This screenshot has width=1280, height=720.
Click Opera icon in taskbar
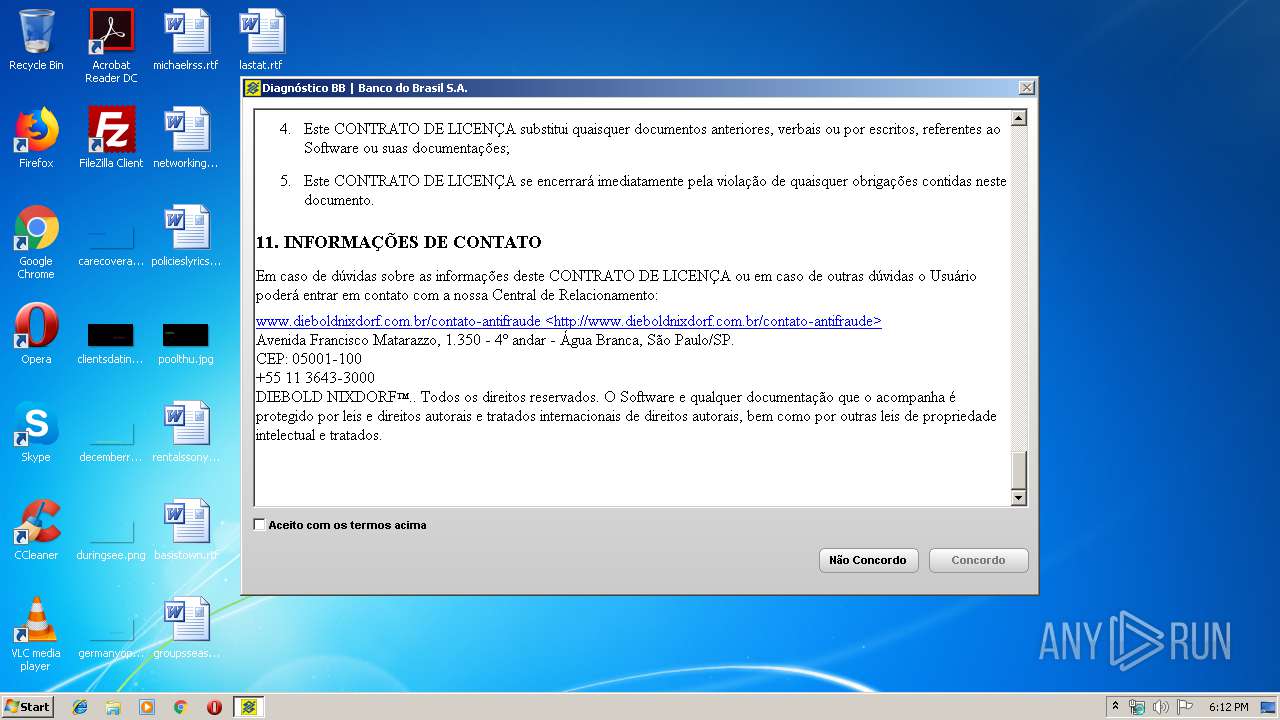[214, 707]
